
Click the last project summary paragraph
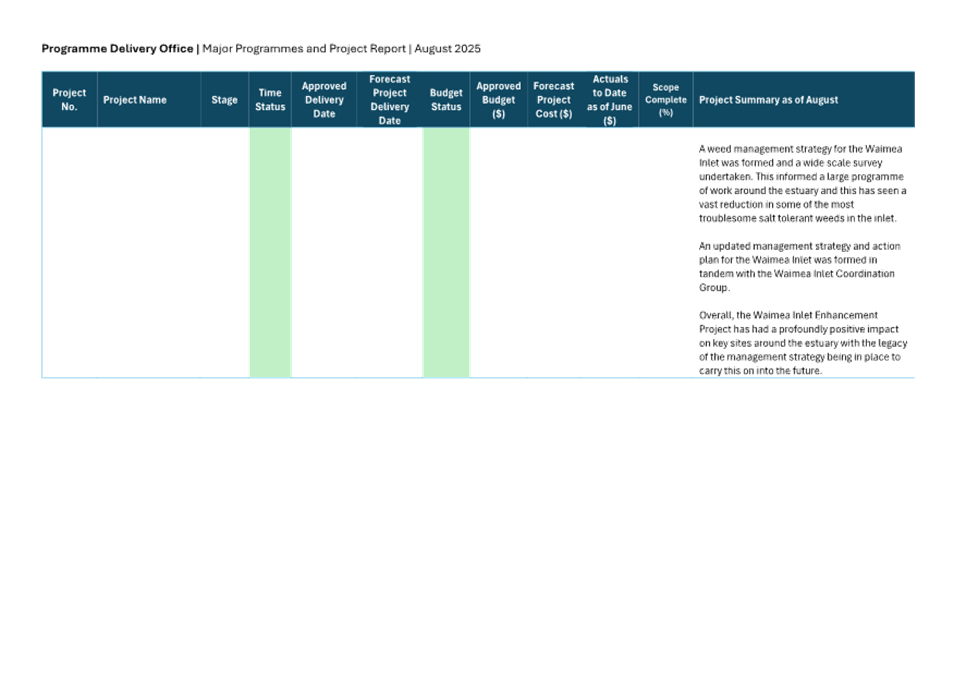tap(802, 343)
